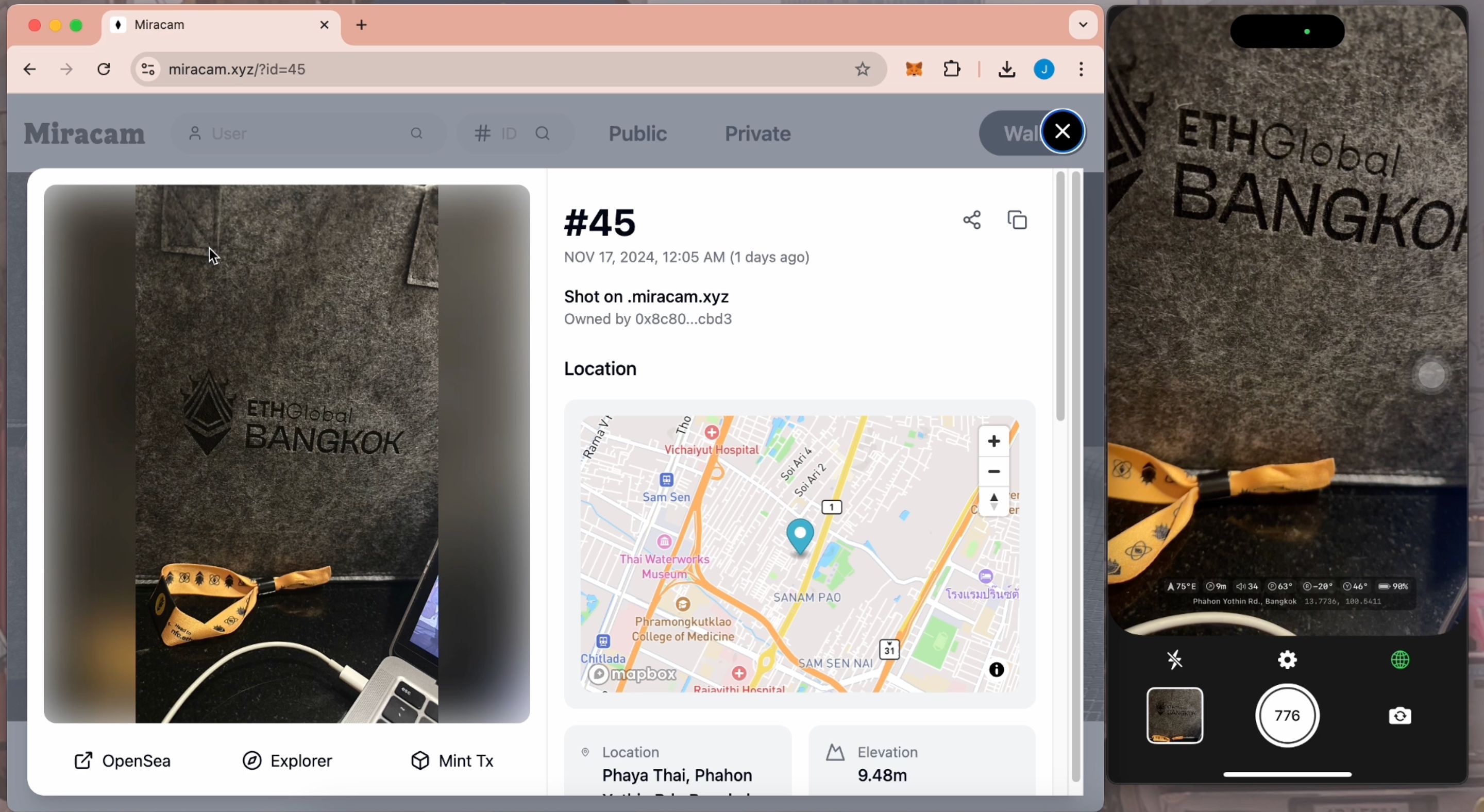Image resolution: width=1484 pixels, height=812 pixels.
Task: Expand the tab search dropdown arrow
Action: tap(1083, 25)
